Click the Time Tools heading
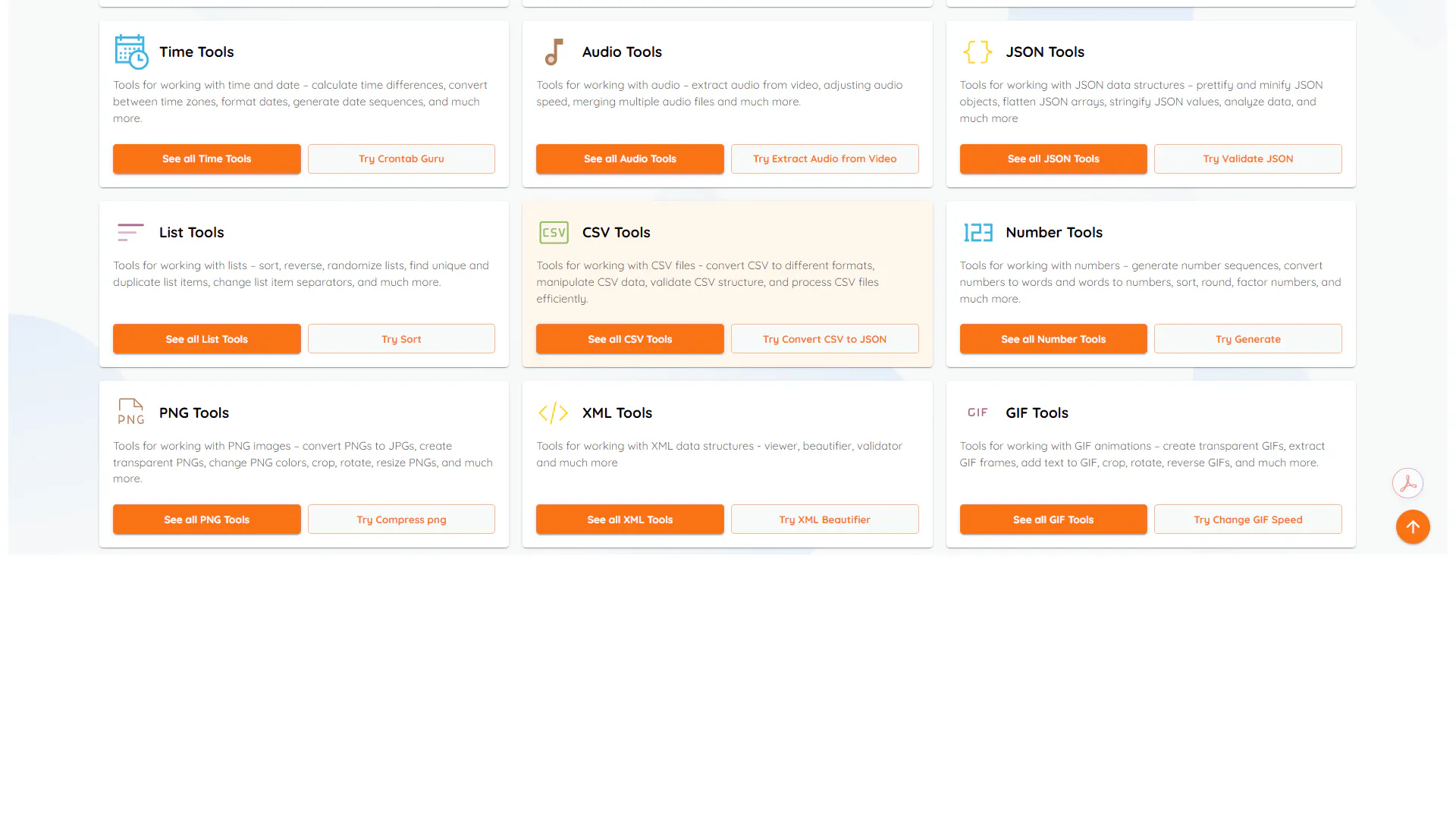This screenshot has width=1456, height=819. click(196, 52)
